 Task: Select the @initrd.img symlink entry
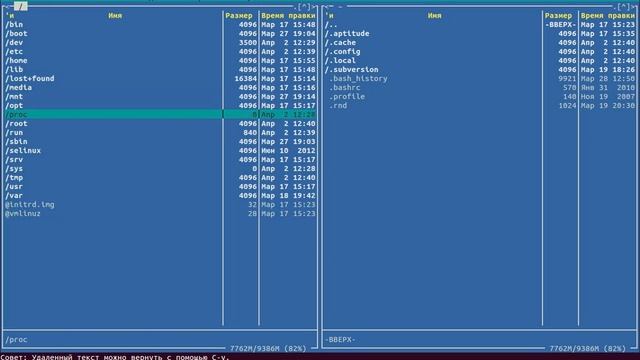click(x=160, y=204)
